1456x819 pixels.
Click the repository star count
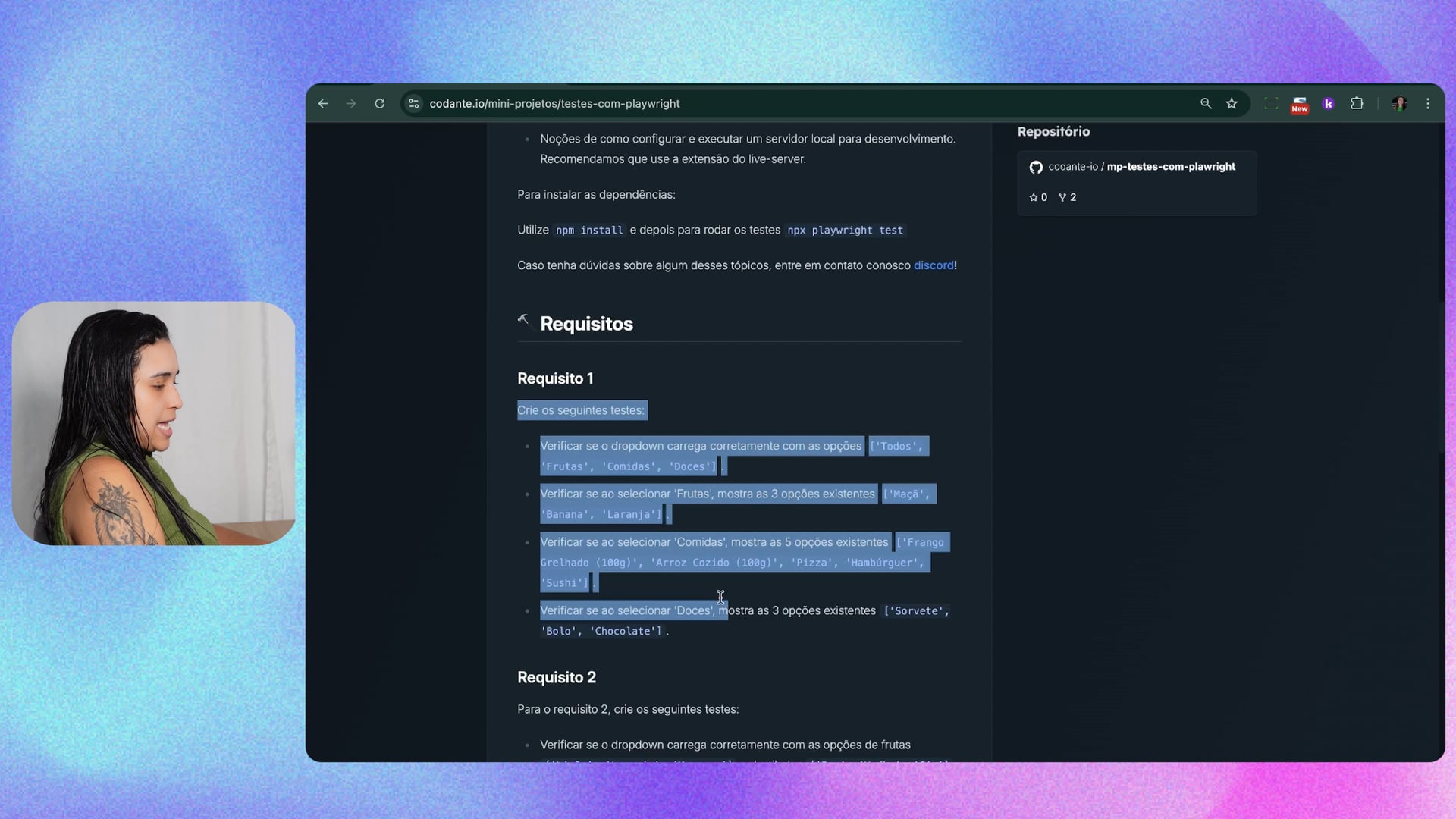[x=1038, y=197]
